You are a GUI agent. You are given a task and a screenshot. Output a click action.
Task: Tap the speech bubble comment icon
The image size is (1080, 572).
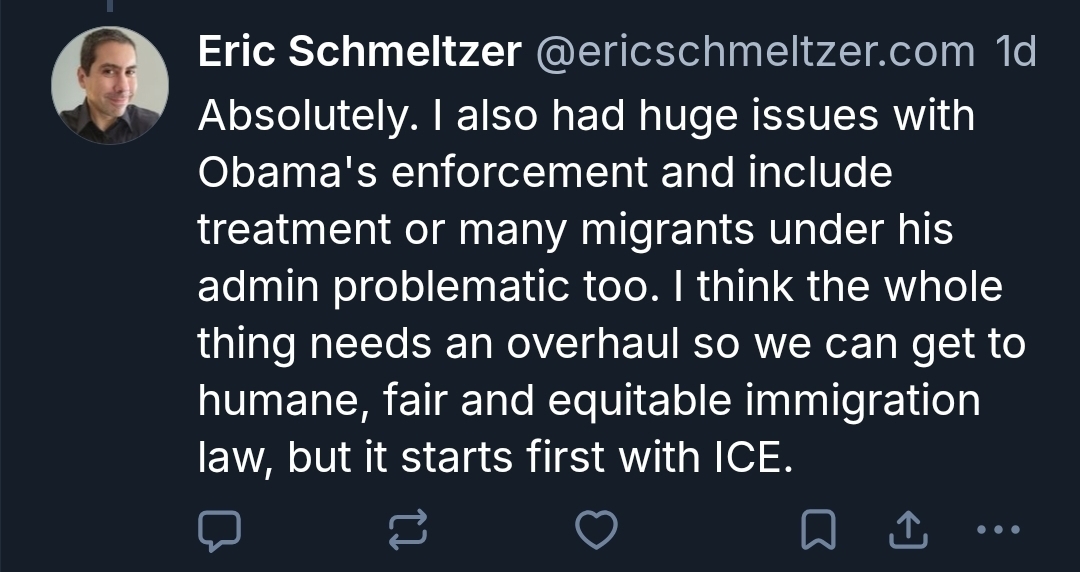219,530
